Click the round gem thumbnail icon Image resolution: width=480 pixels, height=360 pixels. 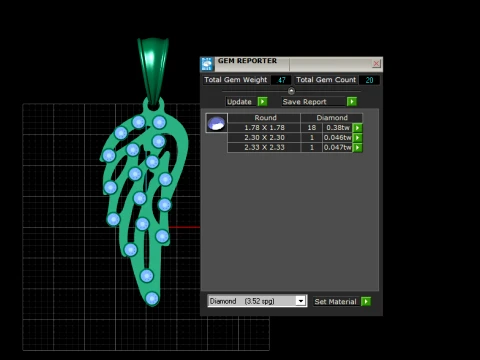(216, 123)
